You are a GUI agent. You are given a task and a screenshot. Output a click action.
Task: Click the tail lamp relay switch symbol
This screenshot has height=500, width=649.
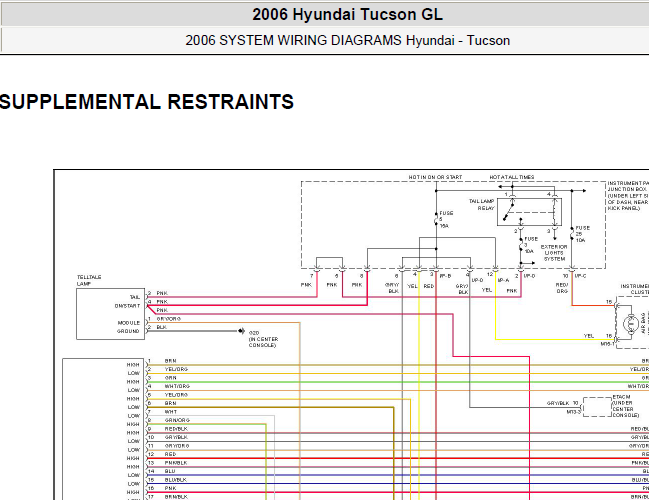pos(529,212)
